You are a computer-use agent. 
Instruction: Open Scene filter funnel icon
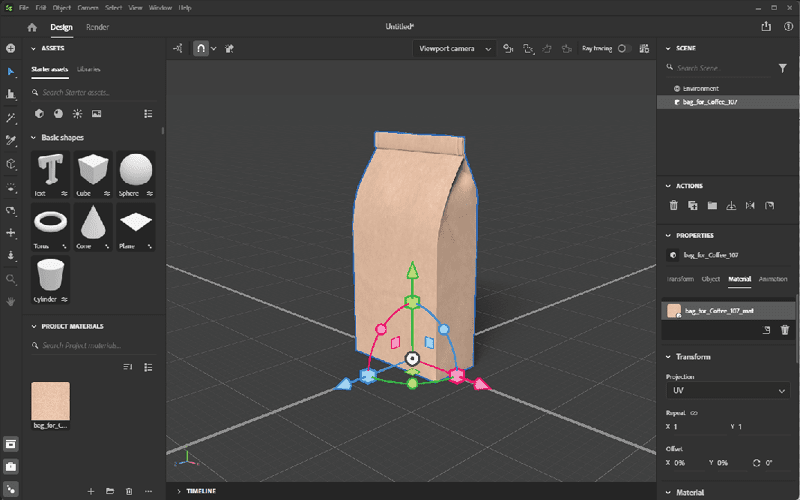point(783,68)
